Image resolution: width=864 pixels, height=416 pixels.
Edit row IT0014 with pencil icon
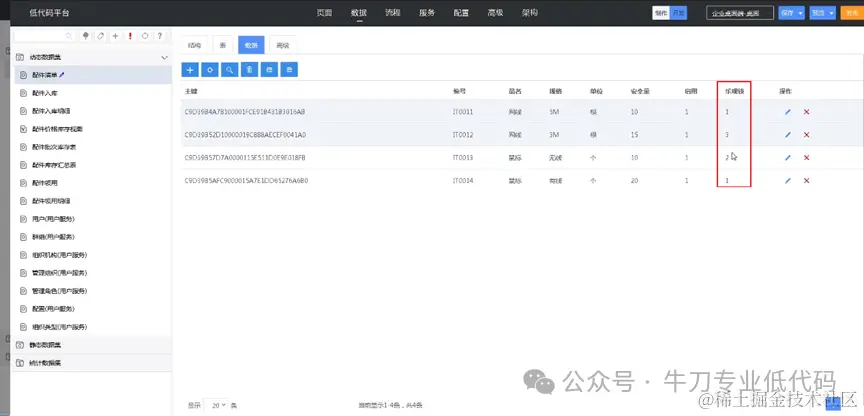tap(787, 180)
